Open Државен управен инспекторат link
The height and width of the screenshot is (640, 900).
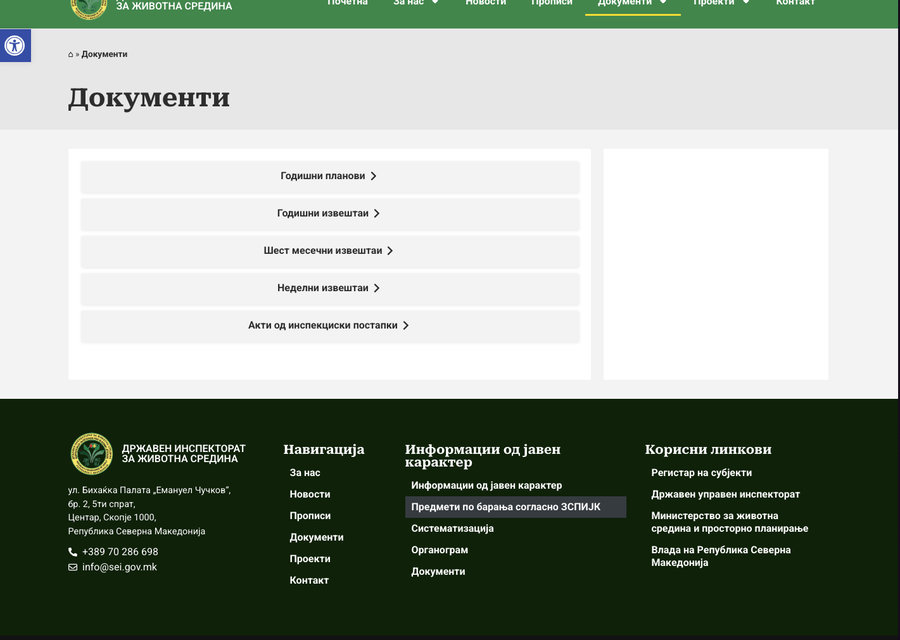pos(726,494)
